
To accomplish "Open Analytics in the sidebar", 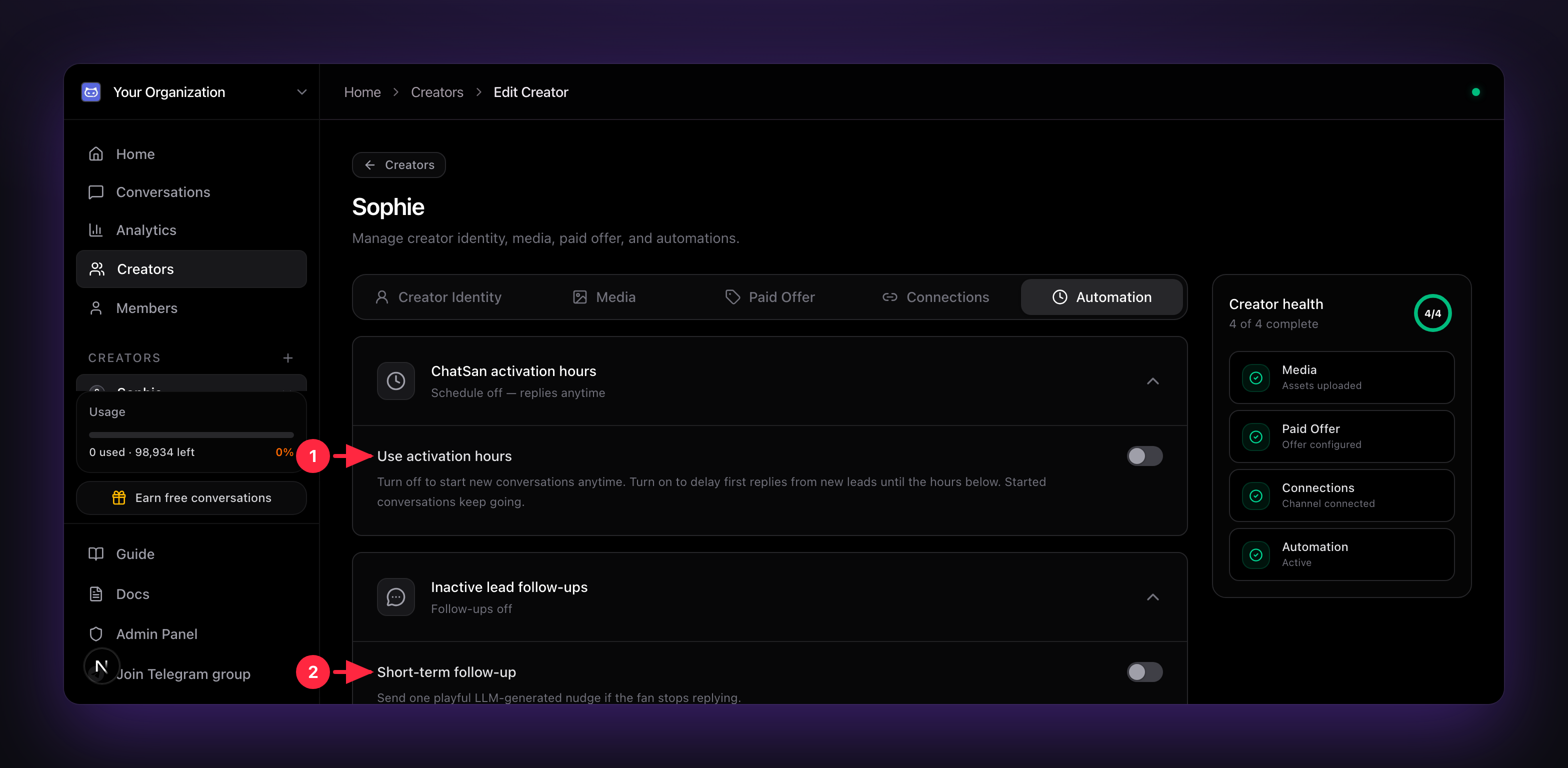I will 191,230.
